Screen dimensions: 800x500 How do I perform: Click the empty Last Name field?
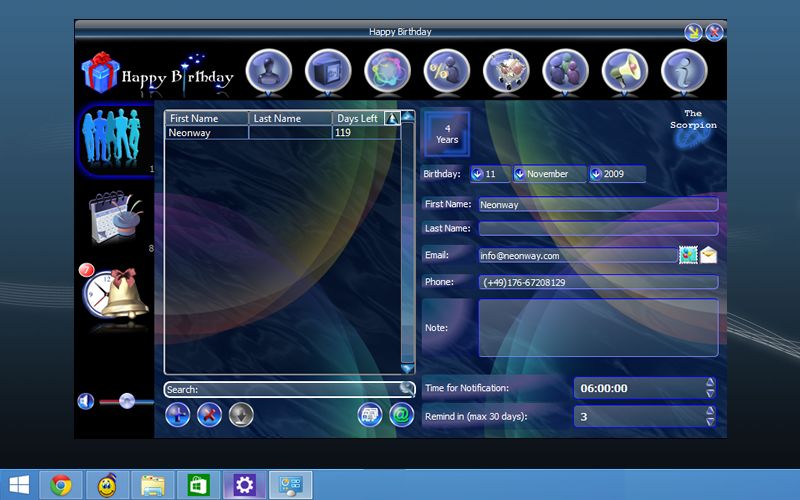(x=598, y=228)
